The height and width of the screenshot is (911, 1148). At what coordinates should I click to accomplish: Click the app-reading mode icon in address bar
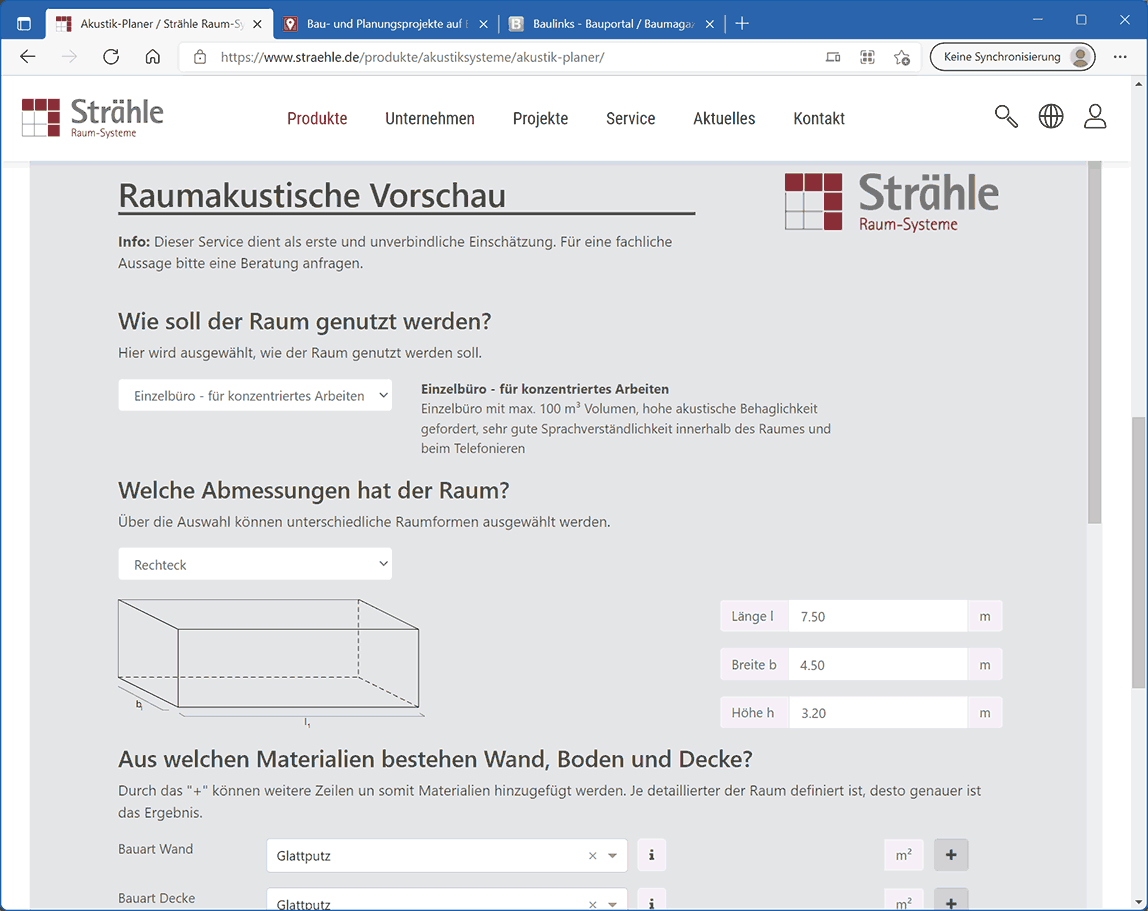(x=833, y=57)
